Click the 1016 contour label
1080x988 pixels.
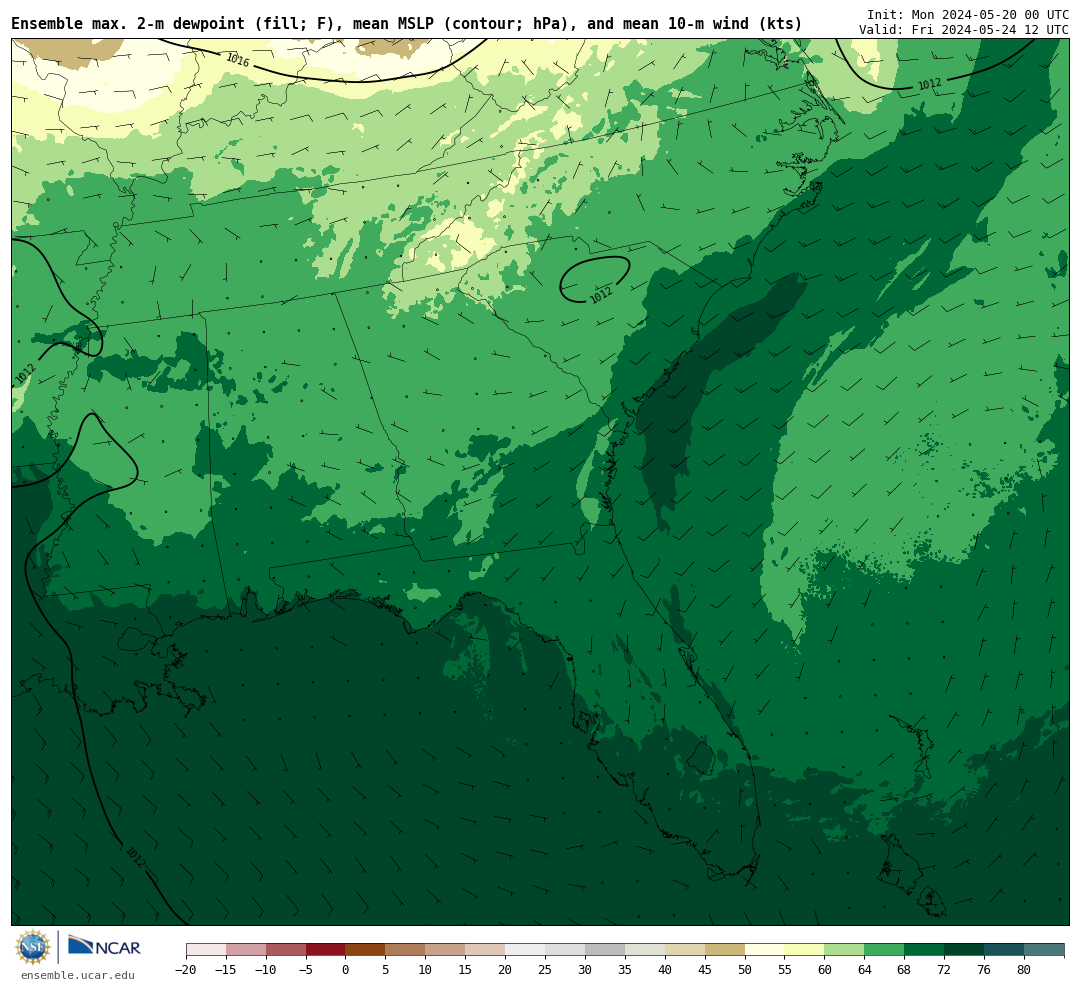pos(238,60)
